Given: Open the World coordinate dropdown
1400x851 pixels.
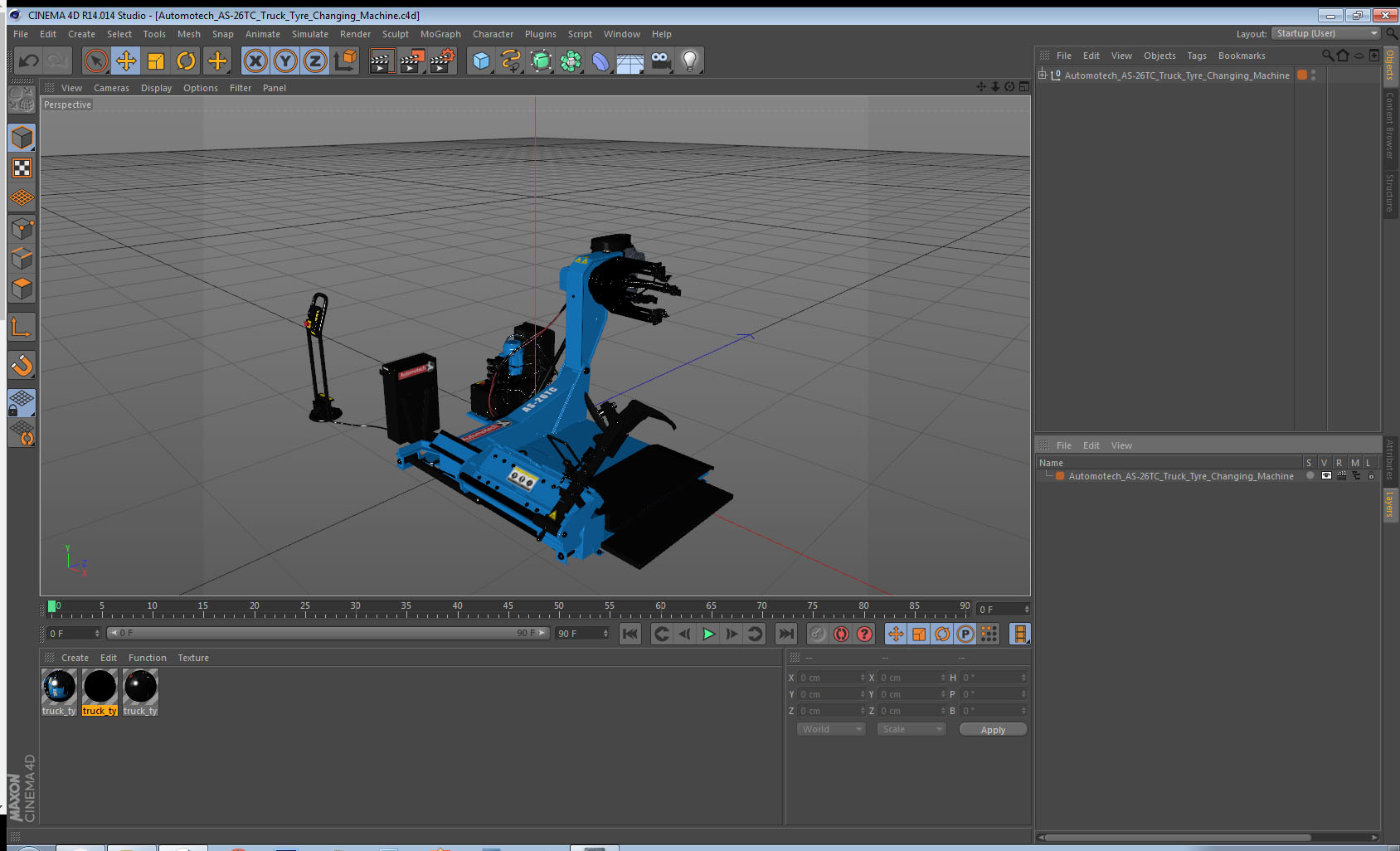Looking at the screenshot, I should tap(830, 729).
